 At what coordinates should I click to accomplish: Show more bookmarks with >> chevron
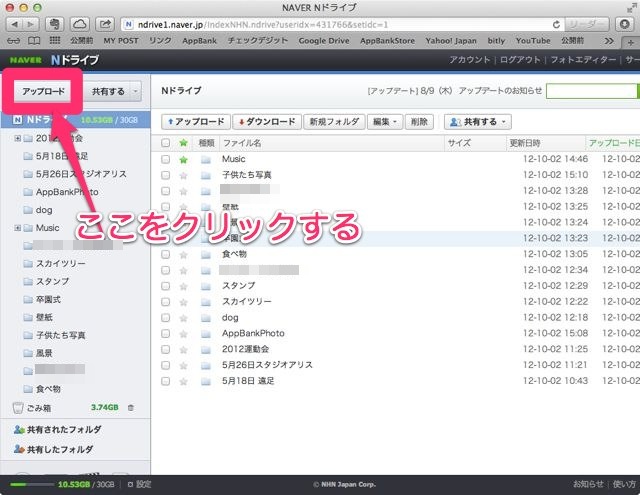tap(609, 41)
